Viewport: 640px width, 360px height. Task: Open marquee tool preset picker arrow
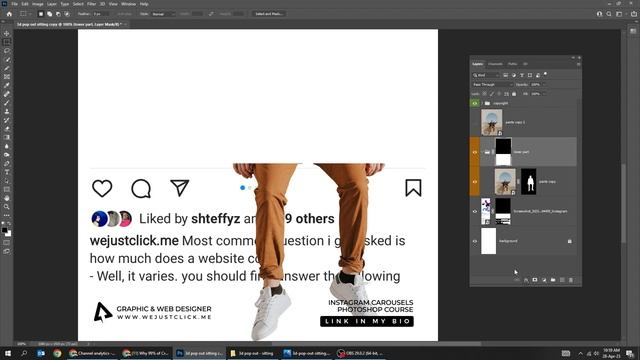pos(30,14)
